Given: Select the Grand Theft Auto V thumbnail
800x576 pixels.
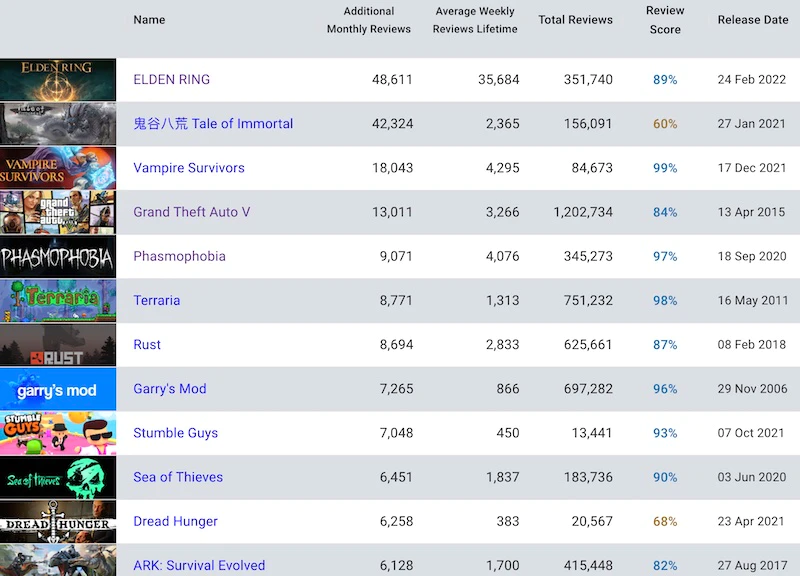Looking at the screenshot, I should point(58,212).
